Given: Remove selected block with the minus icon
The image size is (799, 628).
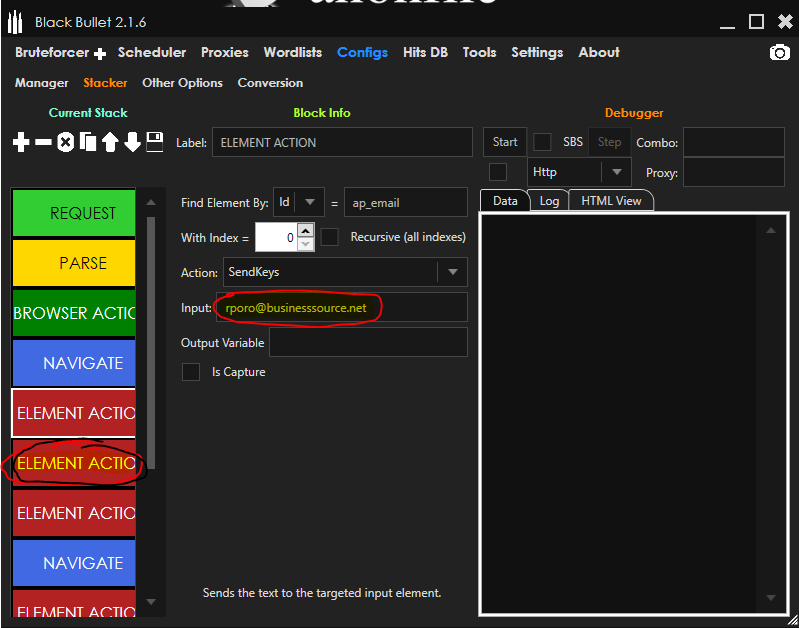Looking at the screenshot, I should coord(43,142).
